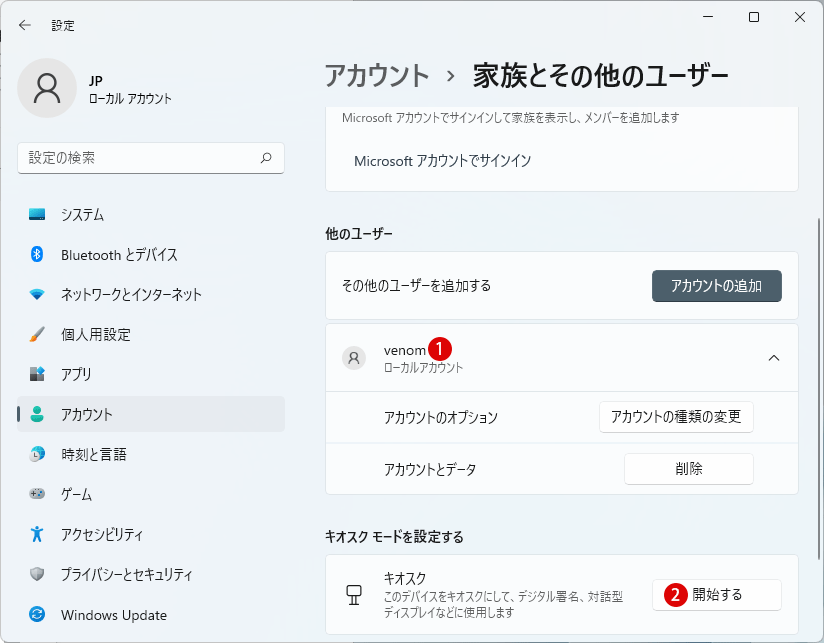This screenshot has height=643, width=824.
Task: Click the アクセシビリティ figure icon
Action: coord(37,534)
